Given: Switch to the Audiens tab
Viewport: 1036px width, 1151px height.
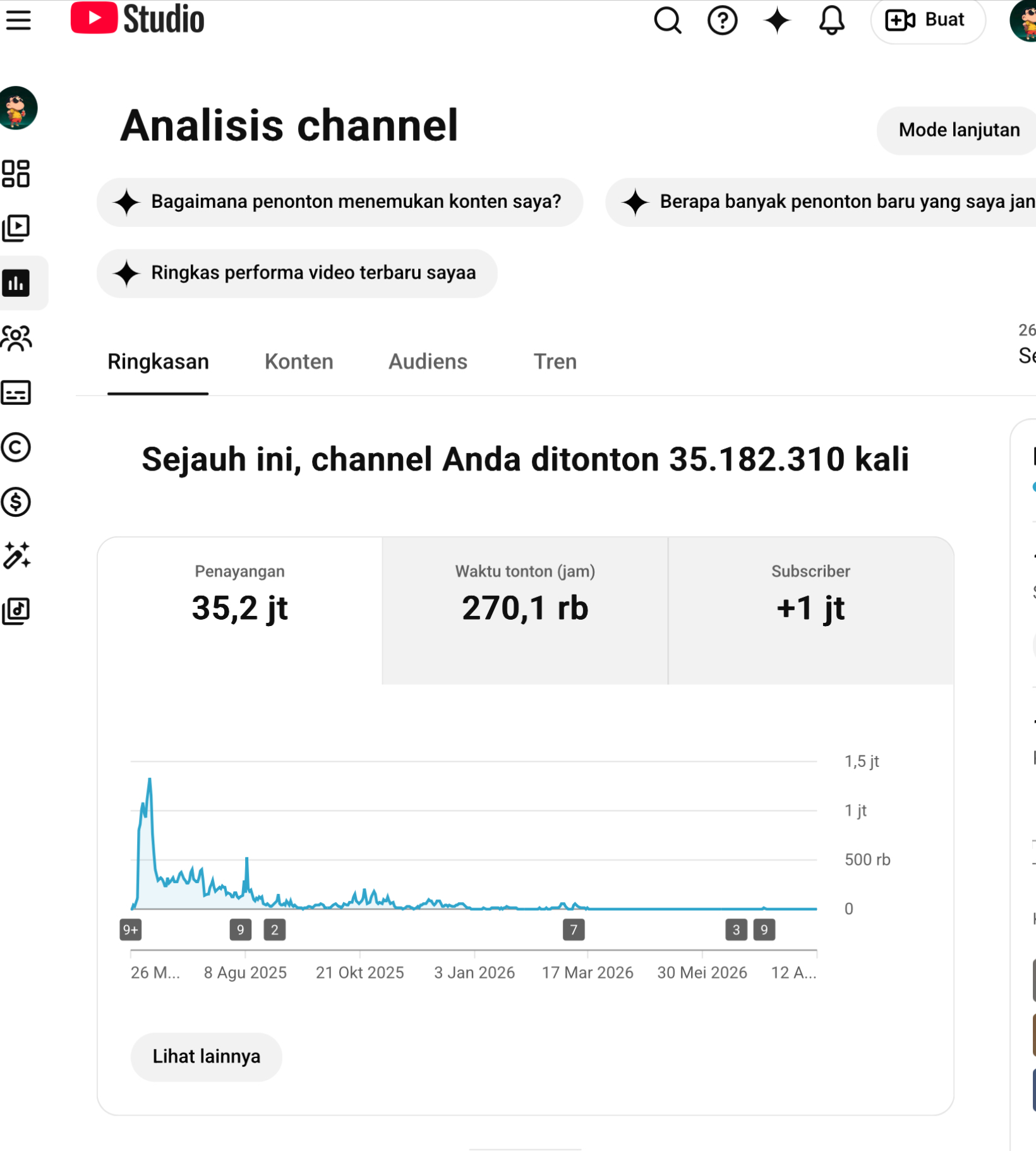Looking at the screenshot, I should point(428,362).
